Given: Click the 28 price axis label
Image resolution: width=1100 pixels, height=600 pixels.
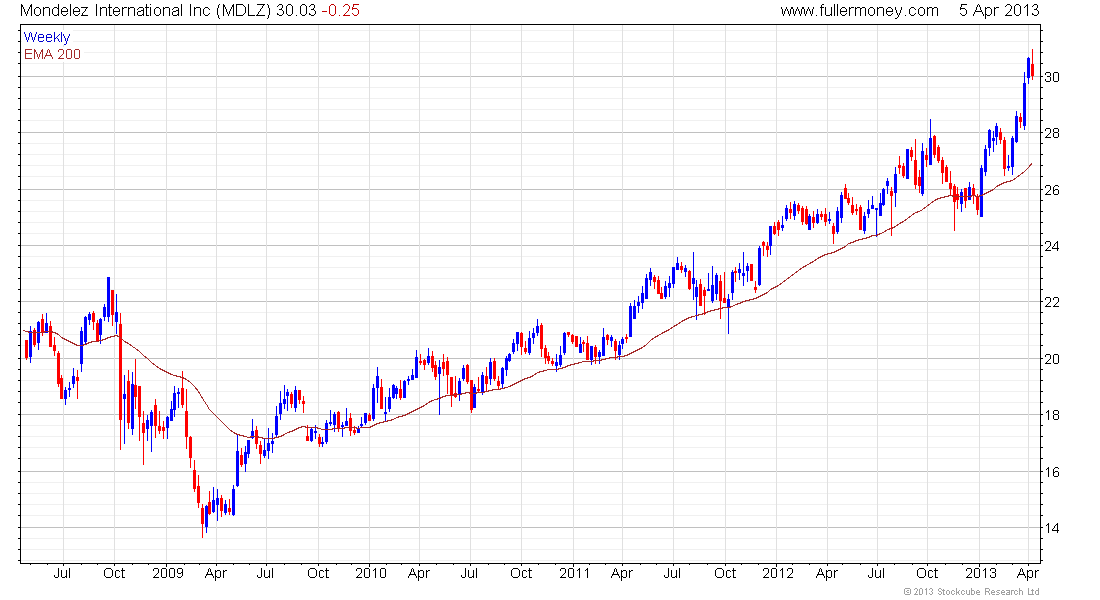Looking at the screenshot, I should click(1052, 133).
